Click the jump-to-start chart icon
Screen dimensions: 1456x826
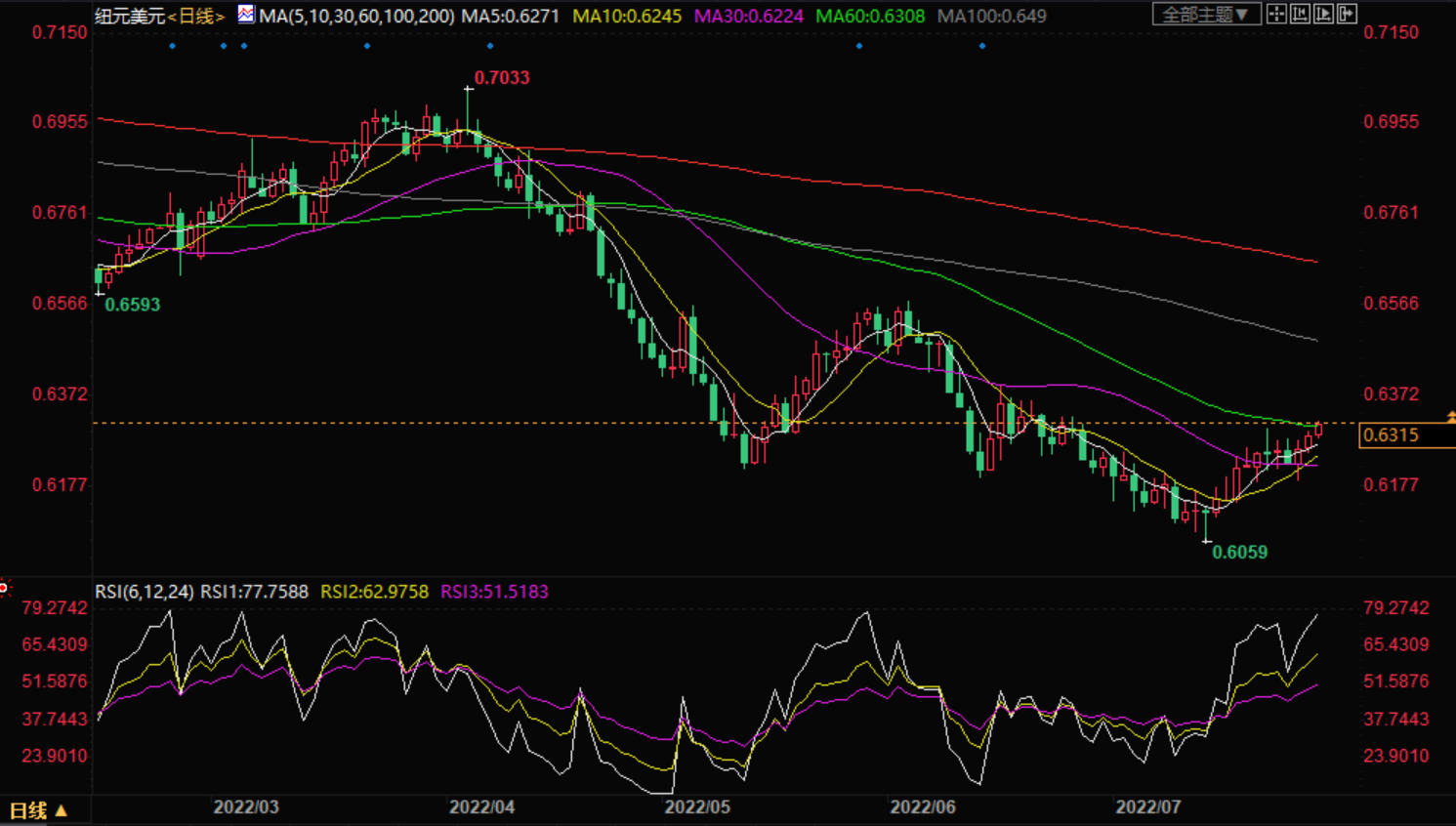pyautogui.click(x=1300, y=14)
